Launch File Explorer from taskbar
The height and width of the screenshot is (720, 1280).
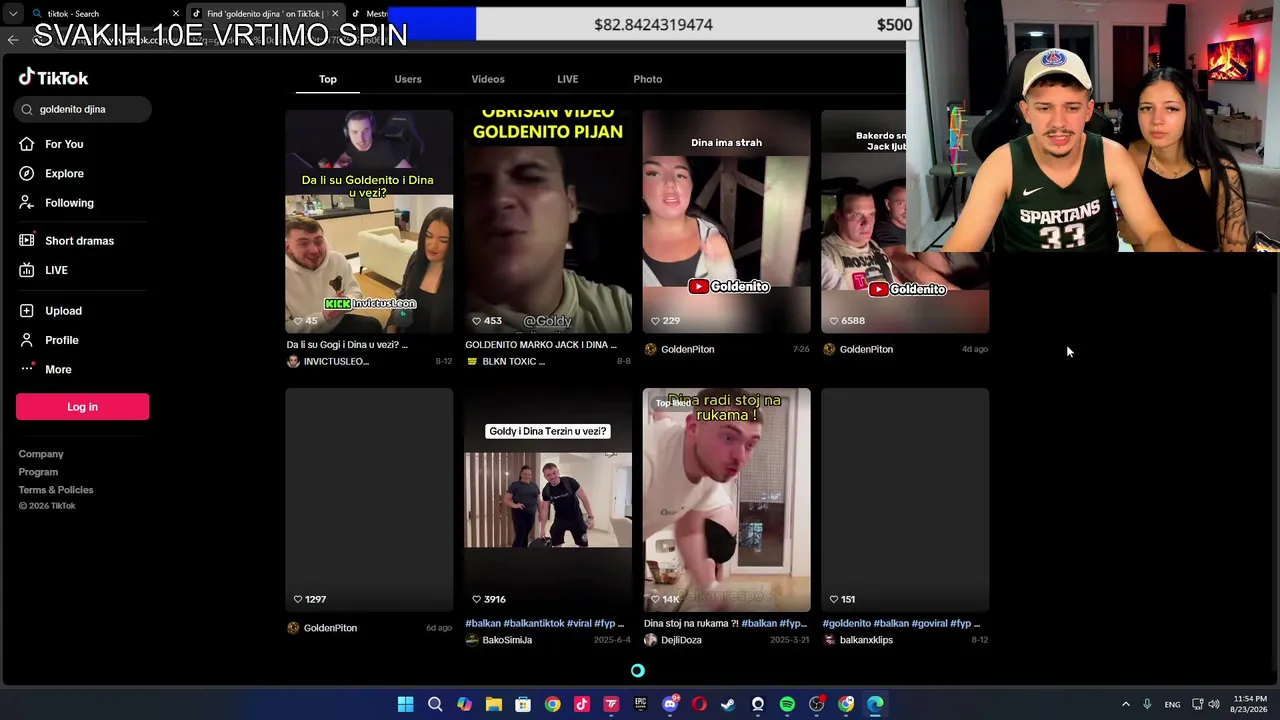tap(494, 704)
